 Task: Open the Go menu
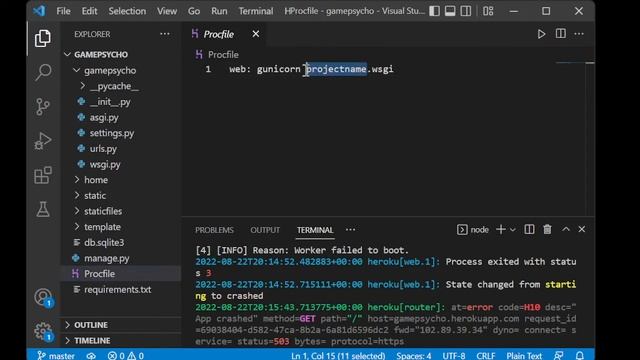[194, 11]
